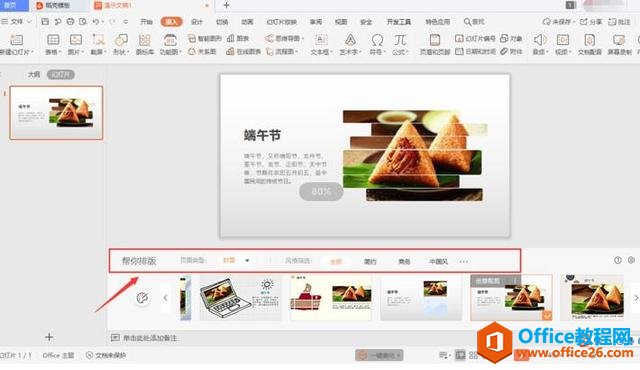This screenshot has width=640, height=370.
Task: Select slide 1 thumbnail in left pane
Action: click(x=56, y=113)
